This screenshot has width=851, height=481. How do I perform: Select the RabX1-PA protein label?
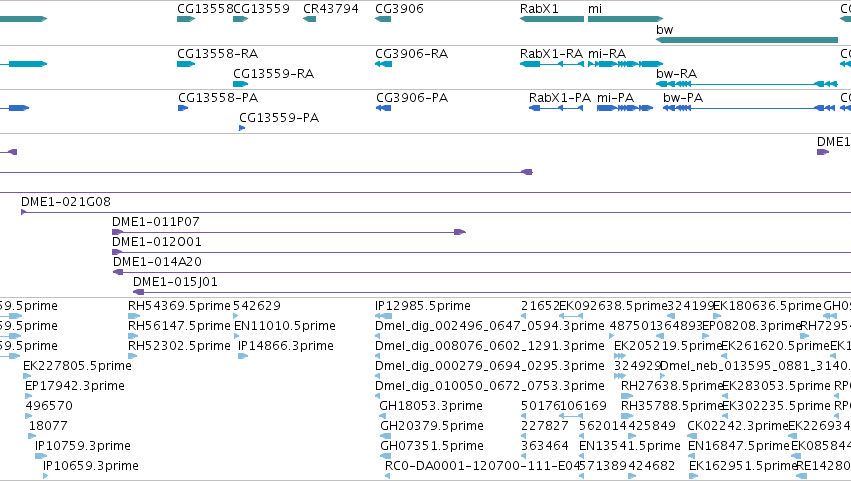click(x=560, y=98)
